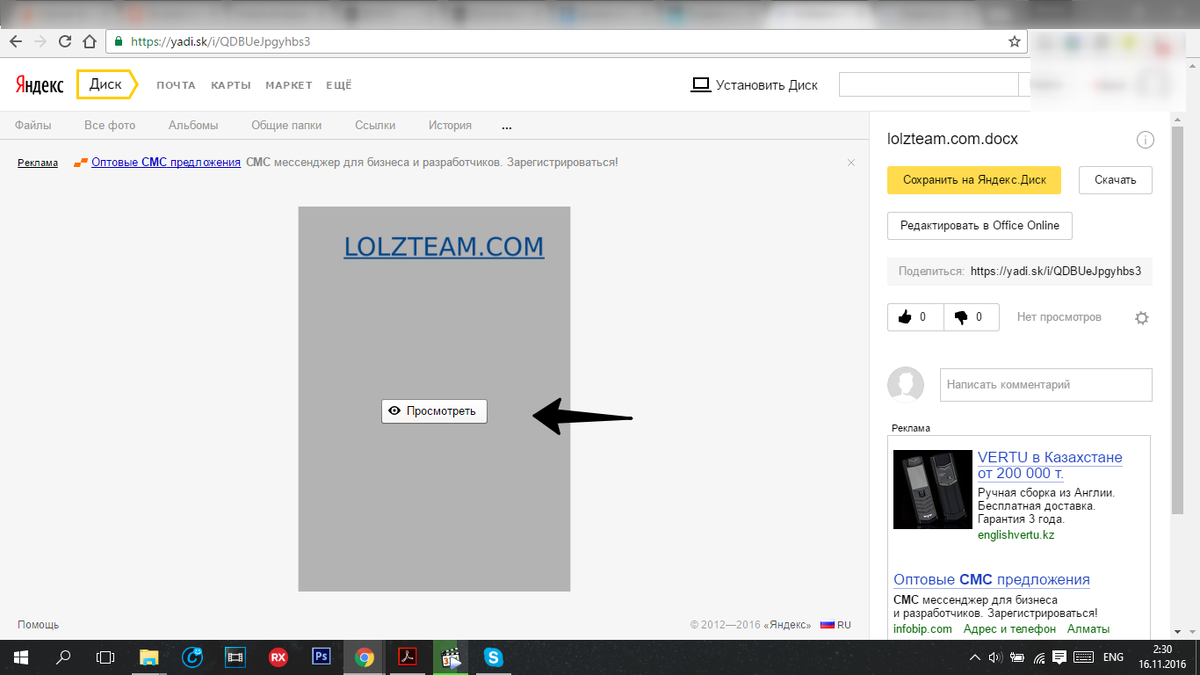The image size is (1200, 675).
Task: Open Photoshop from the taskbar
Action: tap(321, 658)
